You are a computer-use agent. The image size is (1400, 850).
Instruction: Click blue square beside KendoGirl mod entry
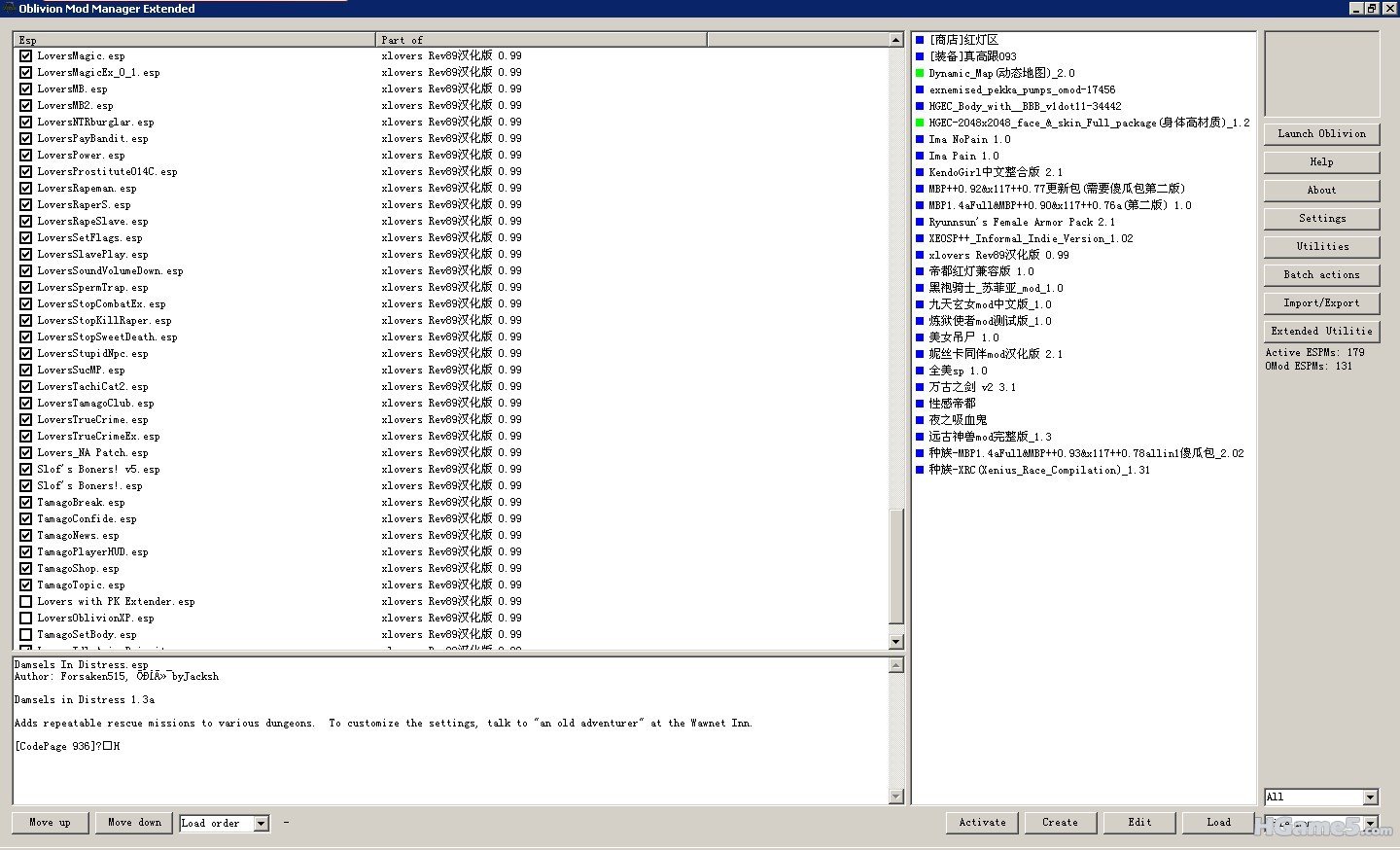click(920, 172)
